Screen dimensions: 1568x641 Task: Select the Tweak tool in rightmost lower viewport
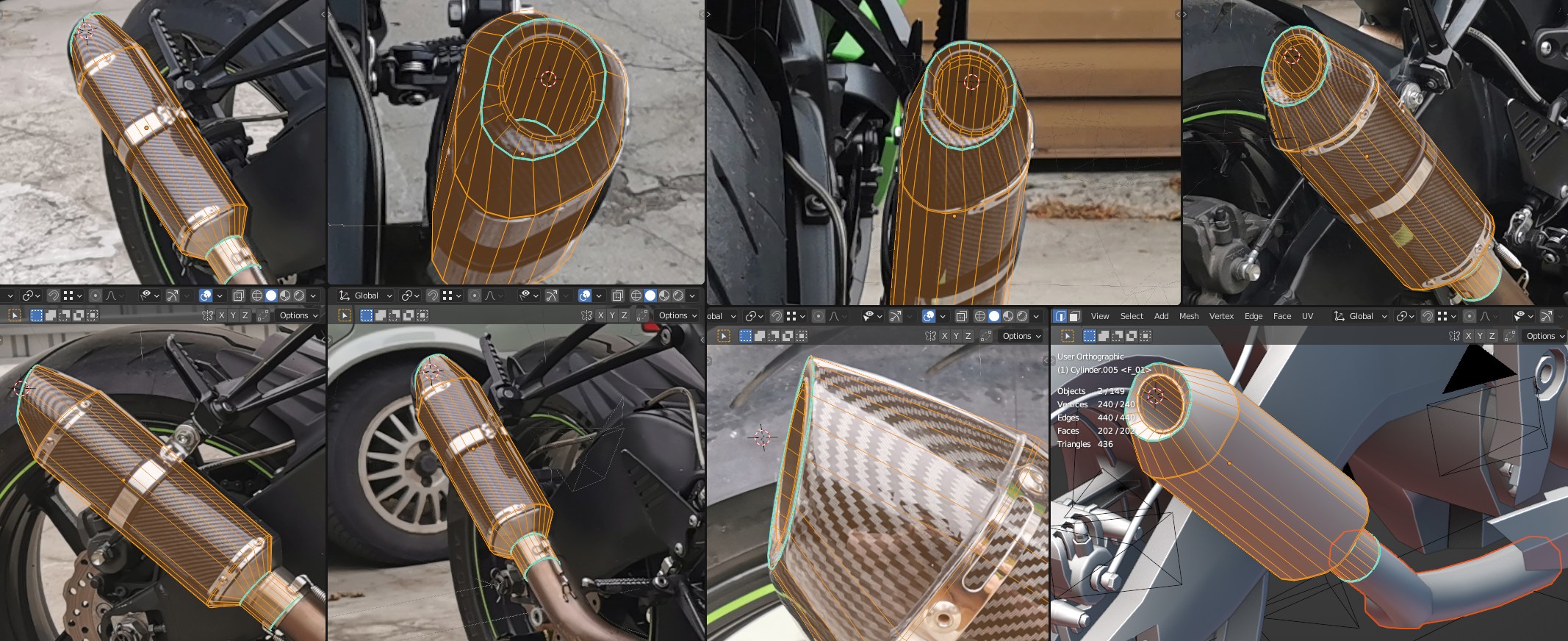[x=1068, y=336]
